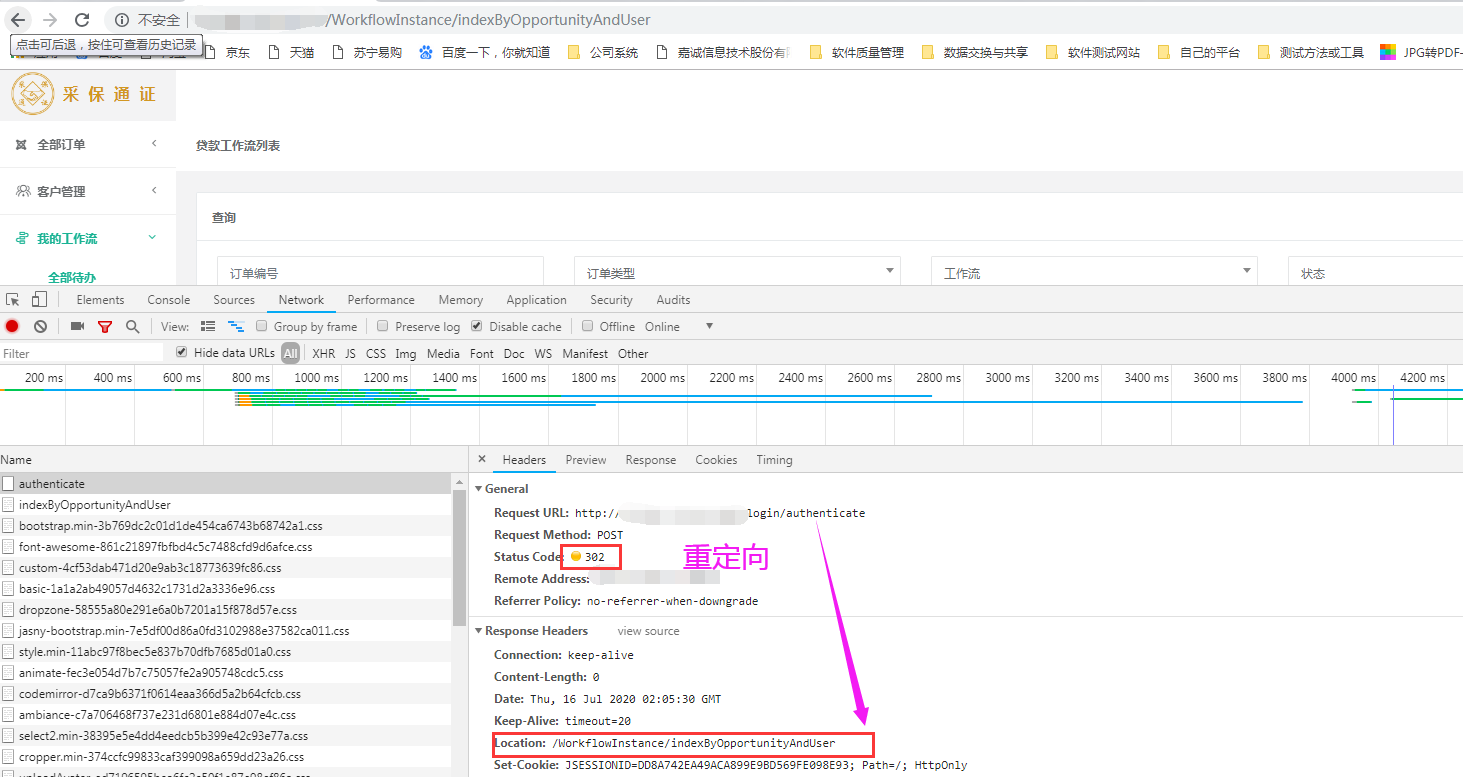The image size is (1463, 777).
Task: Open the Response tab for the request
Action: tap(650, 459)
